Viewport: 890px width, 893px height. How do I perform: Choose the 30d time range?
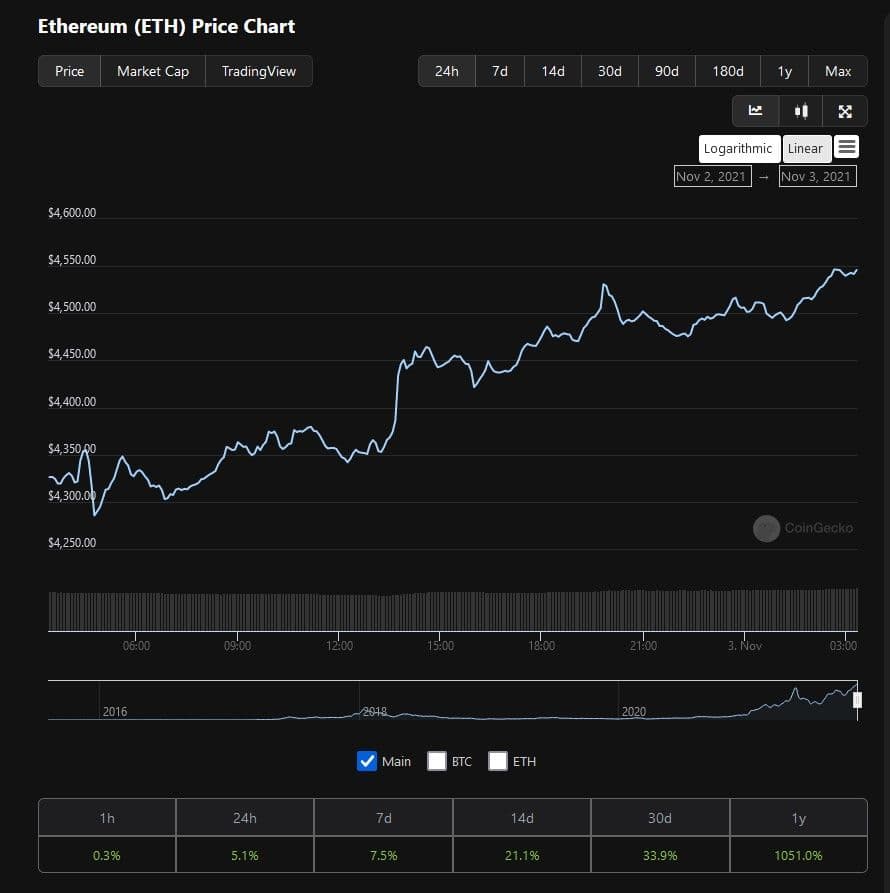click(x=610, y=71)
